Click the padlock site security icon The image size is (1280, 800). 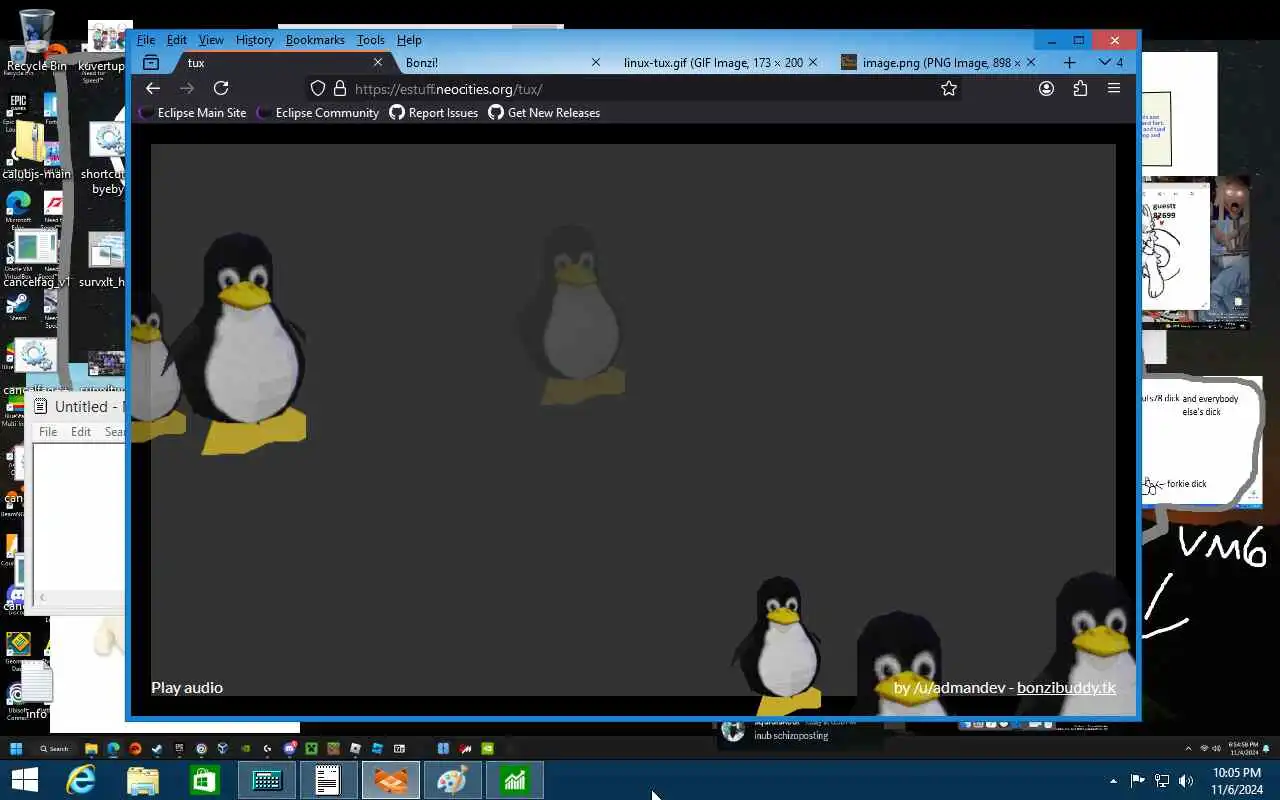tap(340, 88)
